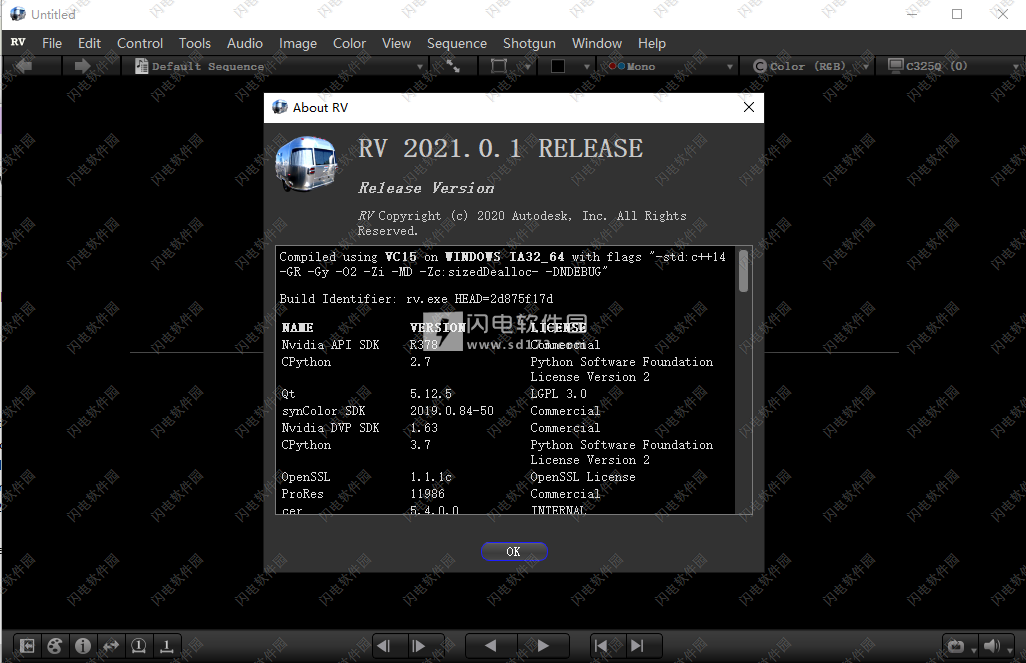This screenshot has height=663, width=1026.
Task: Click the RV logo menu
Action: (x=18, y=43)
